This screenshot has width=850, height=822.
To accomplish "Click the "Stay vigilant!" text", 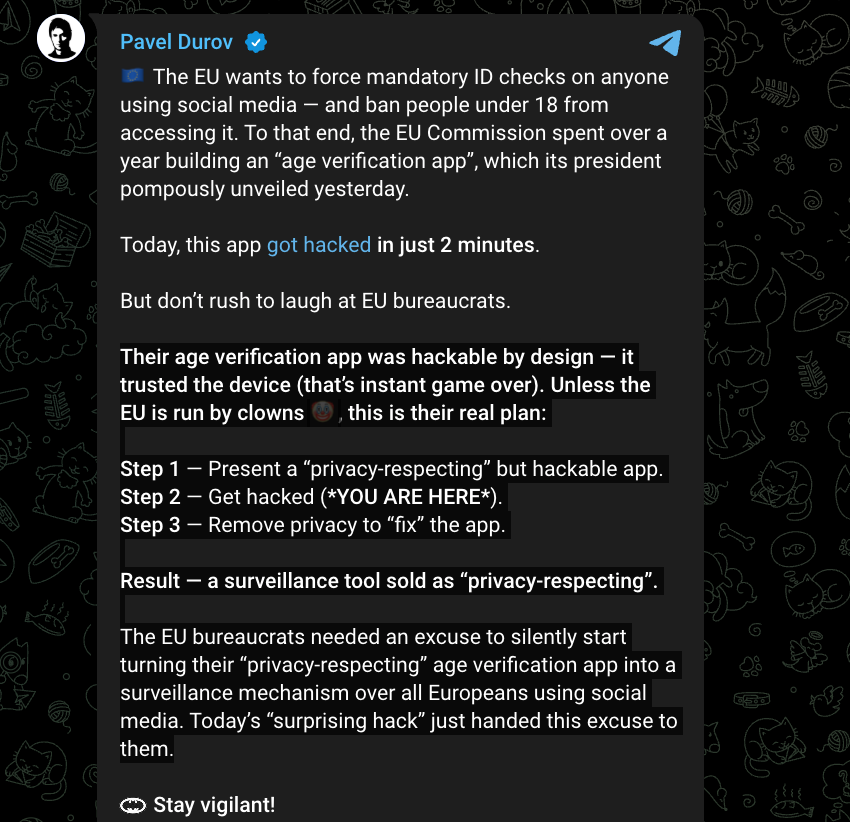I will (214, 805).
